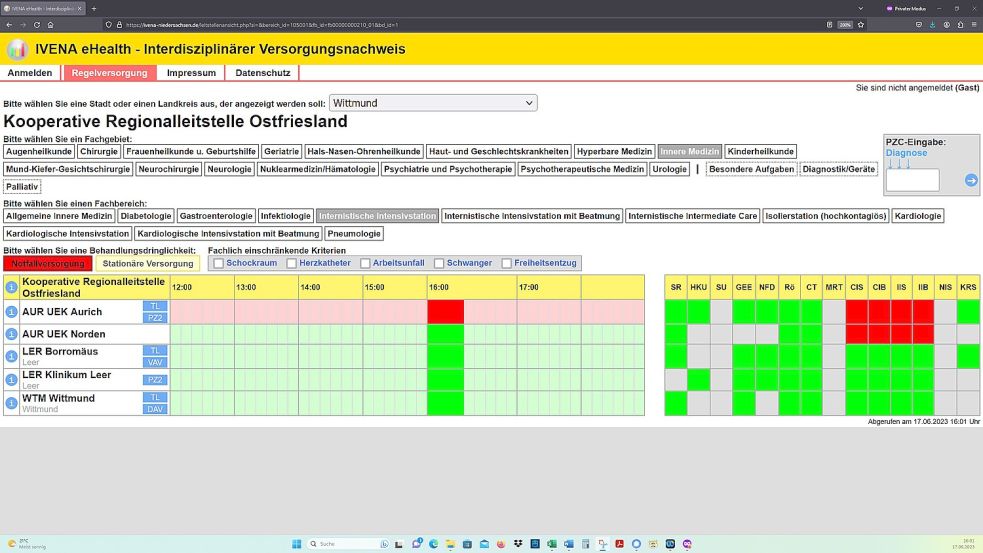The height and width of the screenshot is (553, 983).
Task: Open a new browser tab
Action: pyautogui.click(x=94, y=9)
